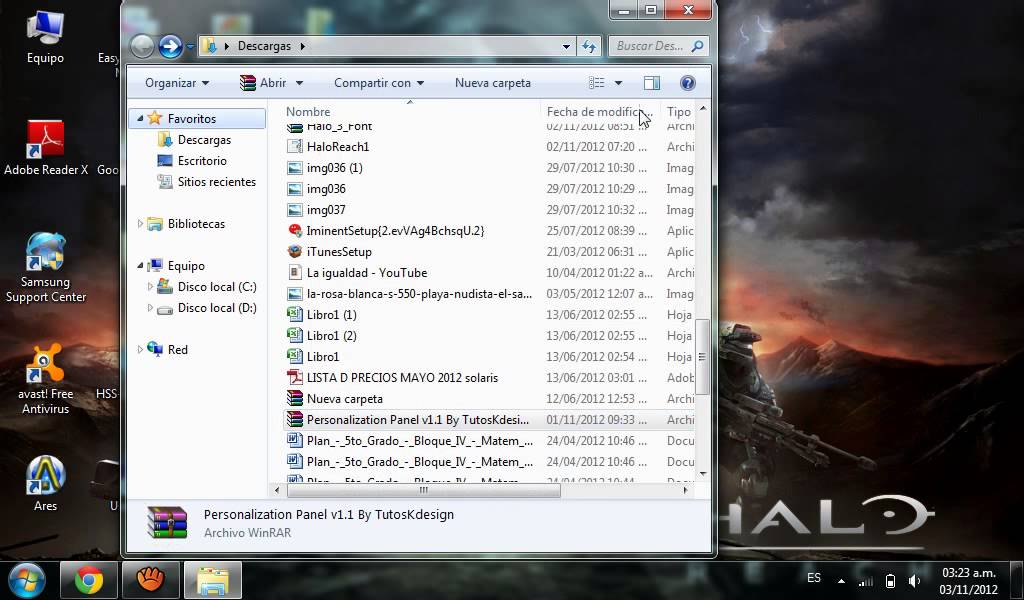Select the Libro1 (1) Excel file icon
Viewport: 1024px width, 600px height.
(295, 315)
